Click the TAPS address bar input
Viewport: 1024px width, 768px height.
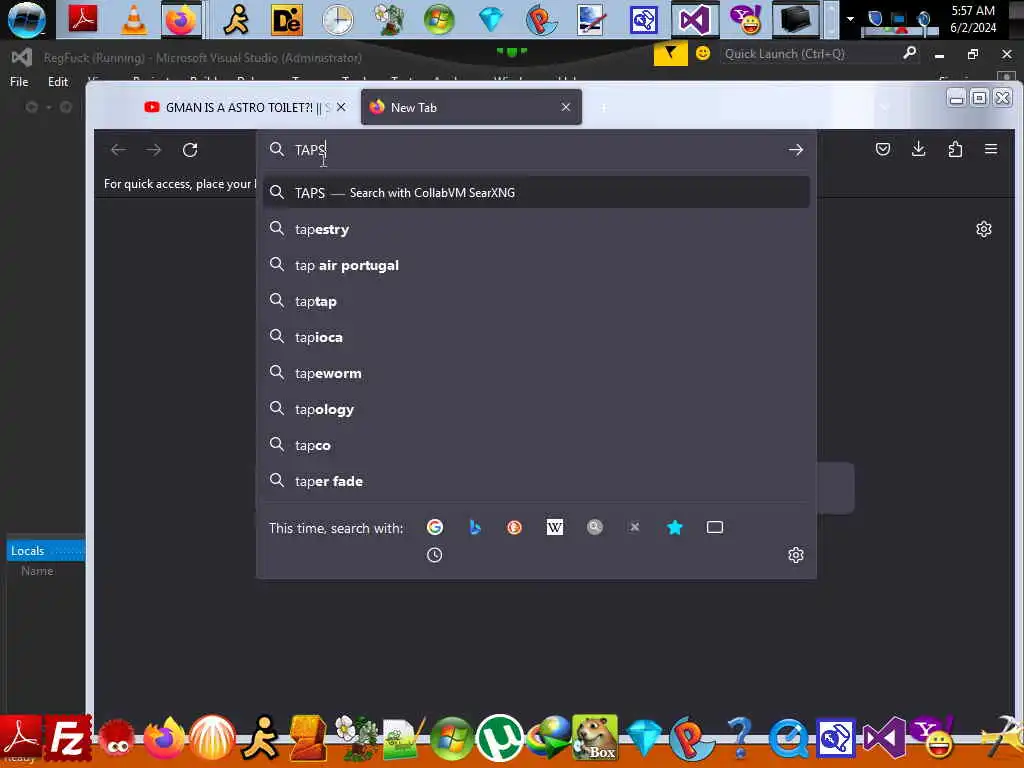(x=536, y=150)
